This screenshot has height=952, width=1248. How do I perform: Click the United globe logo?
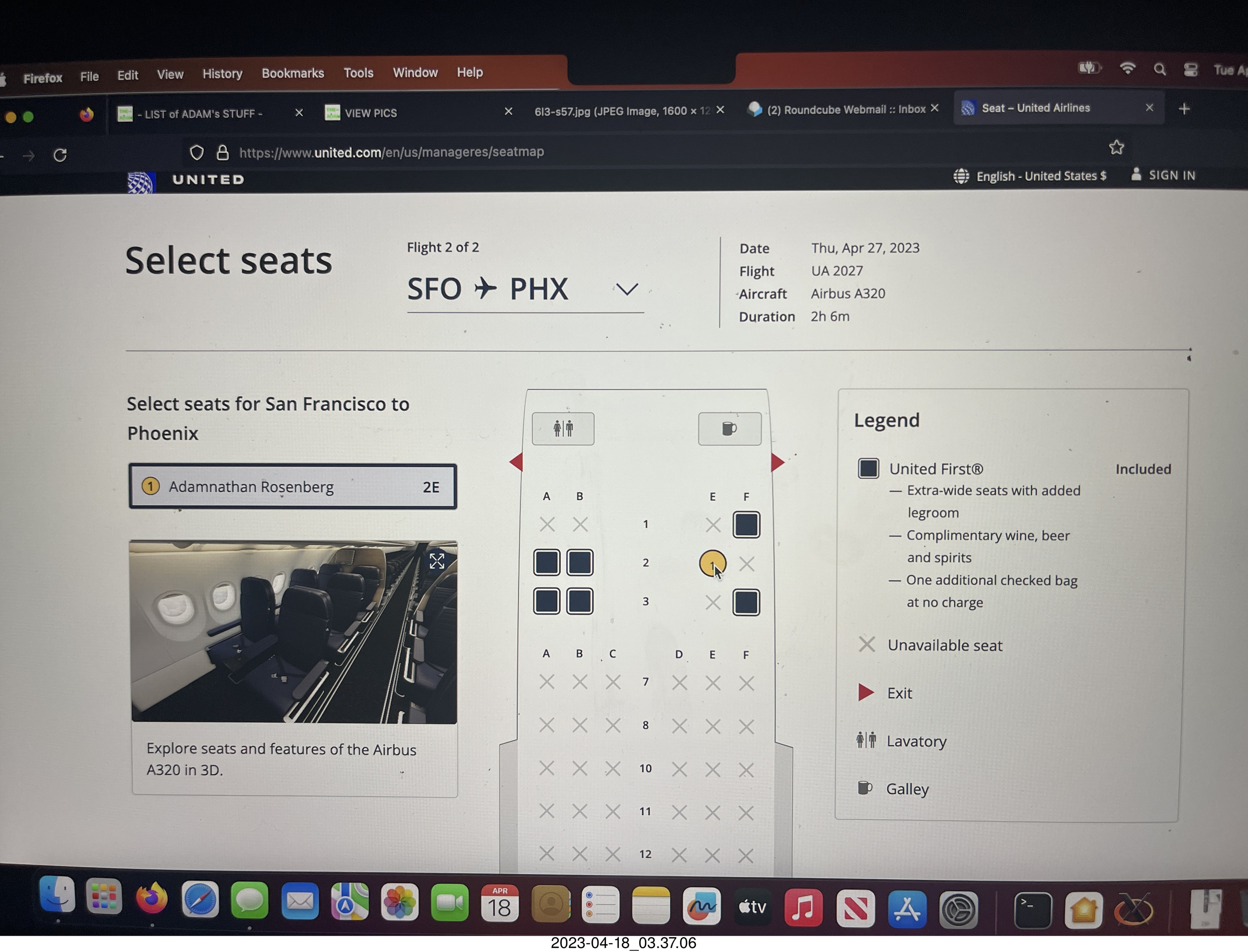pos(141,182)
